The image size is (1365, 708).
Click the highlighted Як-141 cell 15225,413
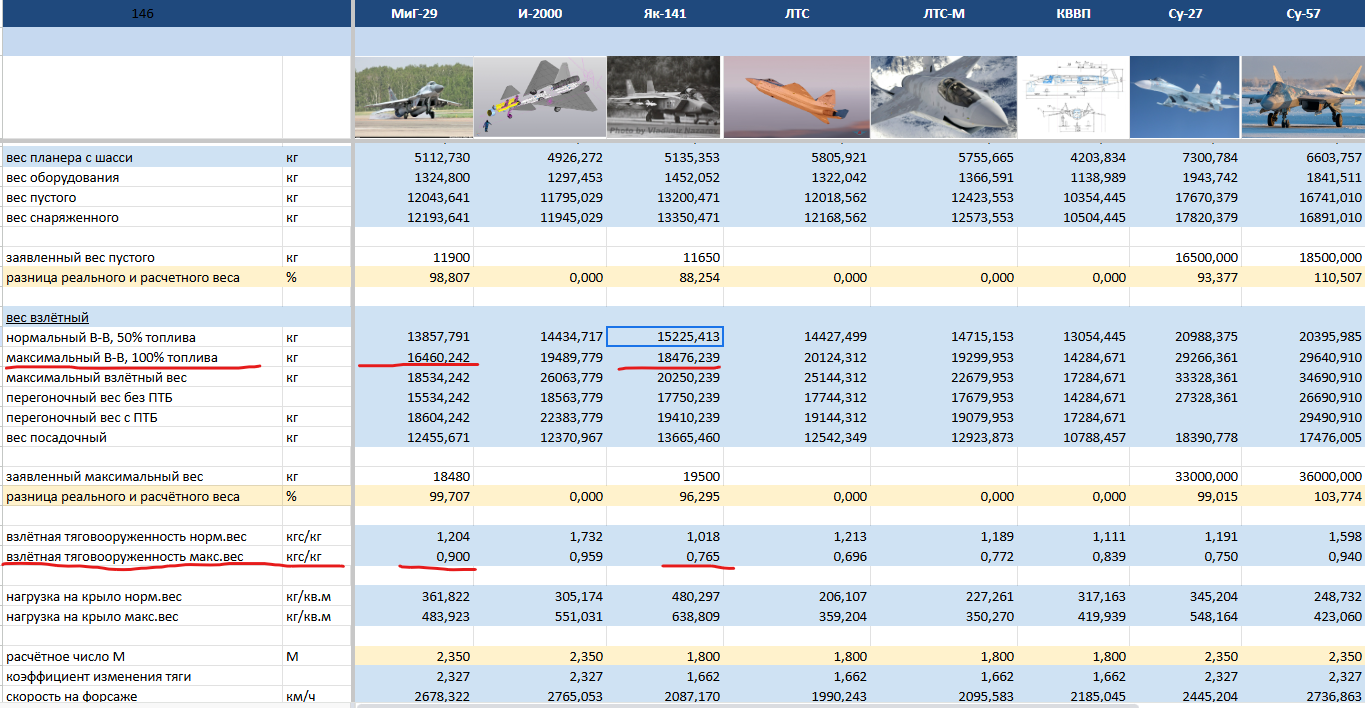pyautogui.click(x=665, y=337)
